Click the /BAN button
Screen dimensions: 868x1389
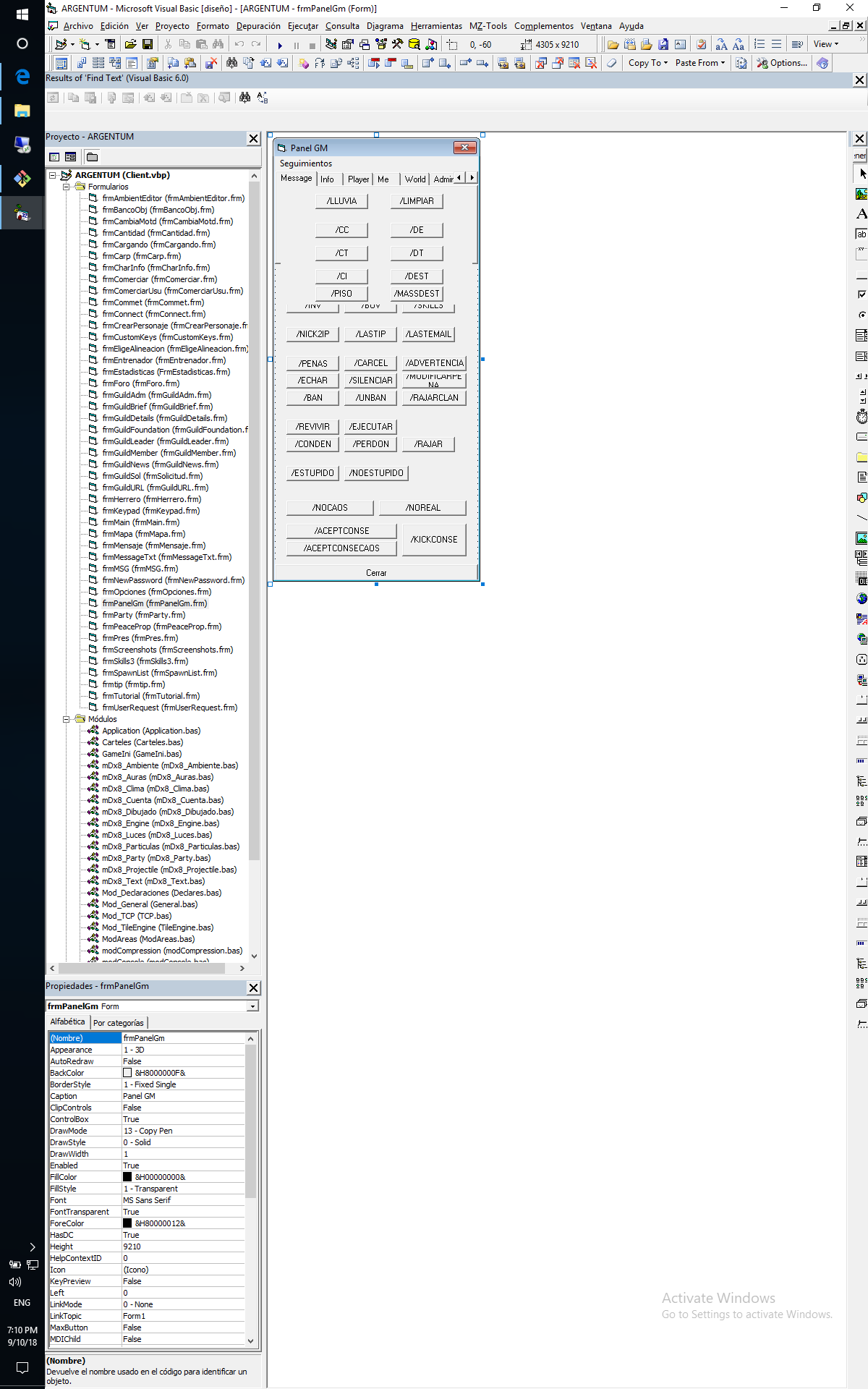click(313, 398)
